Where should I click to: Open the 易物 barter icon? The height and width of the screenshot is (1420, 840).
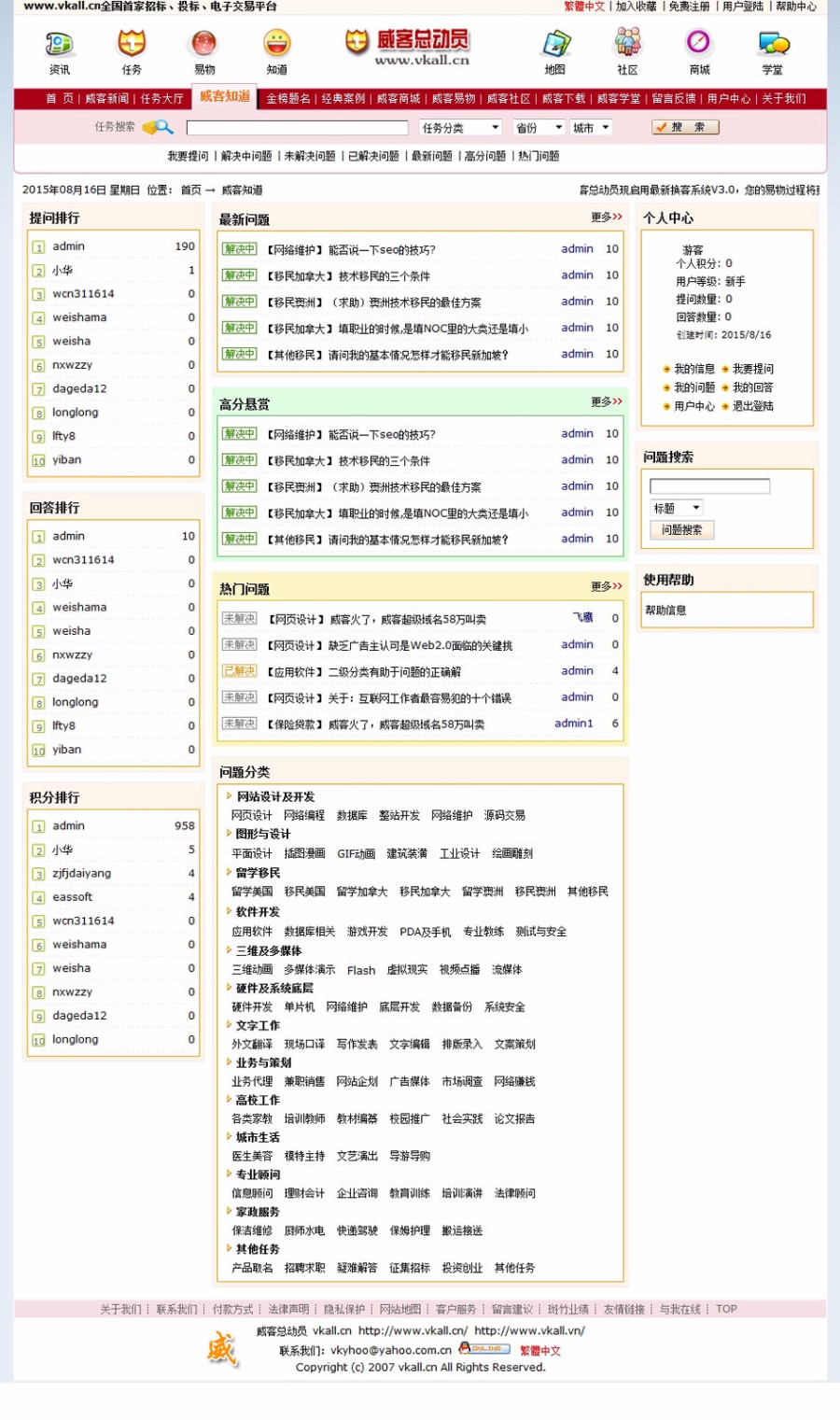204,44
